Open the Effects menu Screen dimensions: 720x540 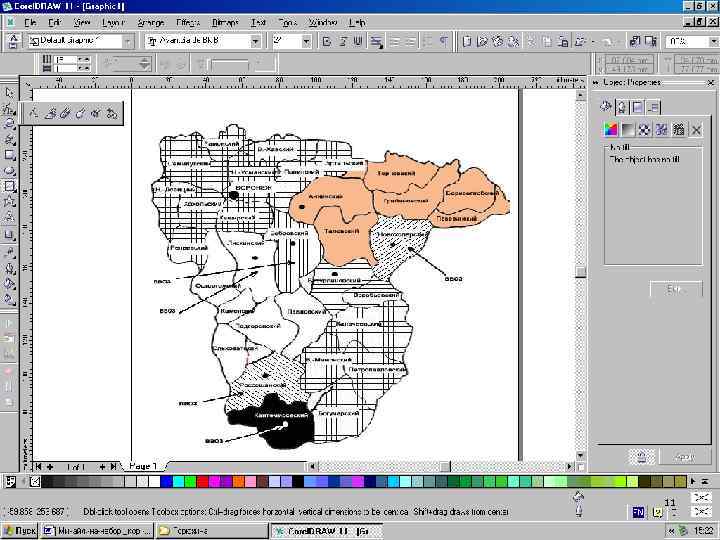(x=187, y=21)
